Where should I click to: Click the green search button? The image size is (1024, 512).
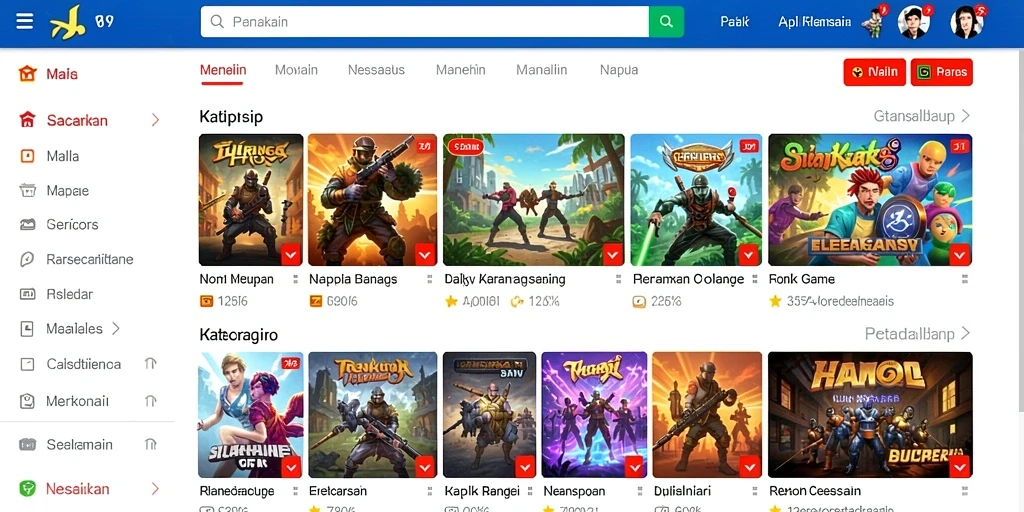click(666, 22)
